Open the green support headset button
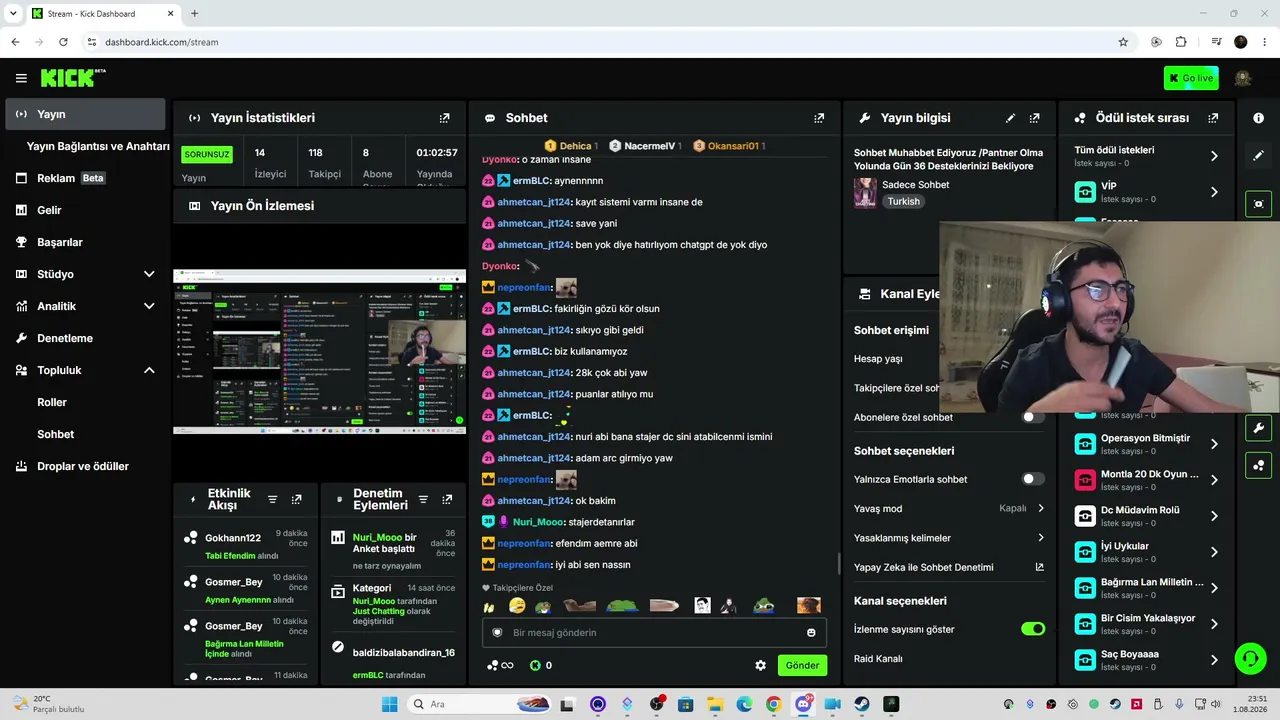The width and height of the screenshot is (1280, 720). [x=1250, y=658]
